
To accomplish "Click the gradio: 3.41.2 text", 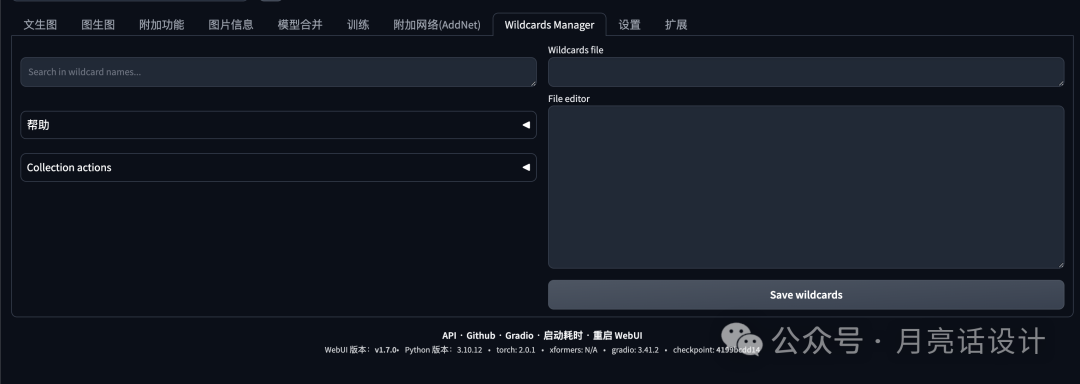I will click(635, 350).
